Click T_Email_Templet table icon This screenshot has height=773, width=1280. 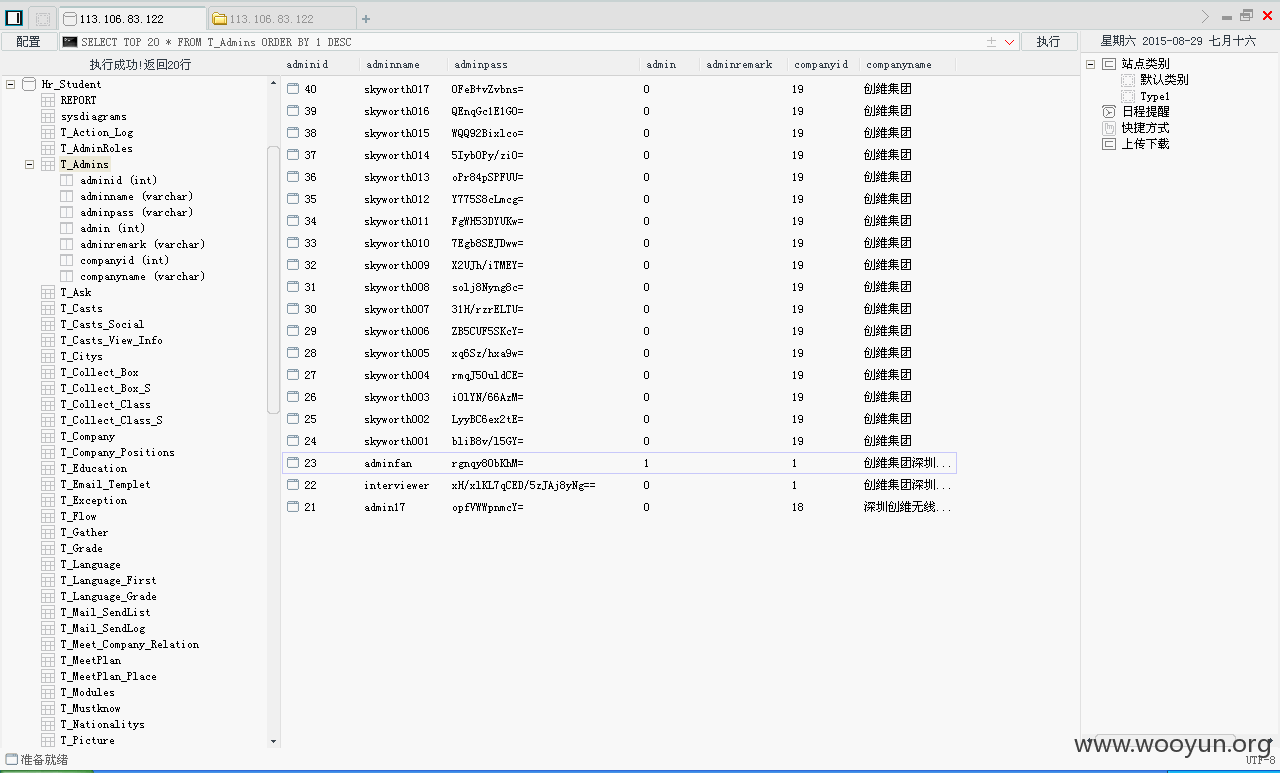point(48,484)
